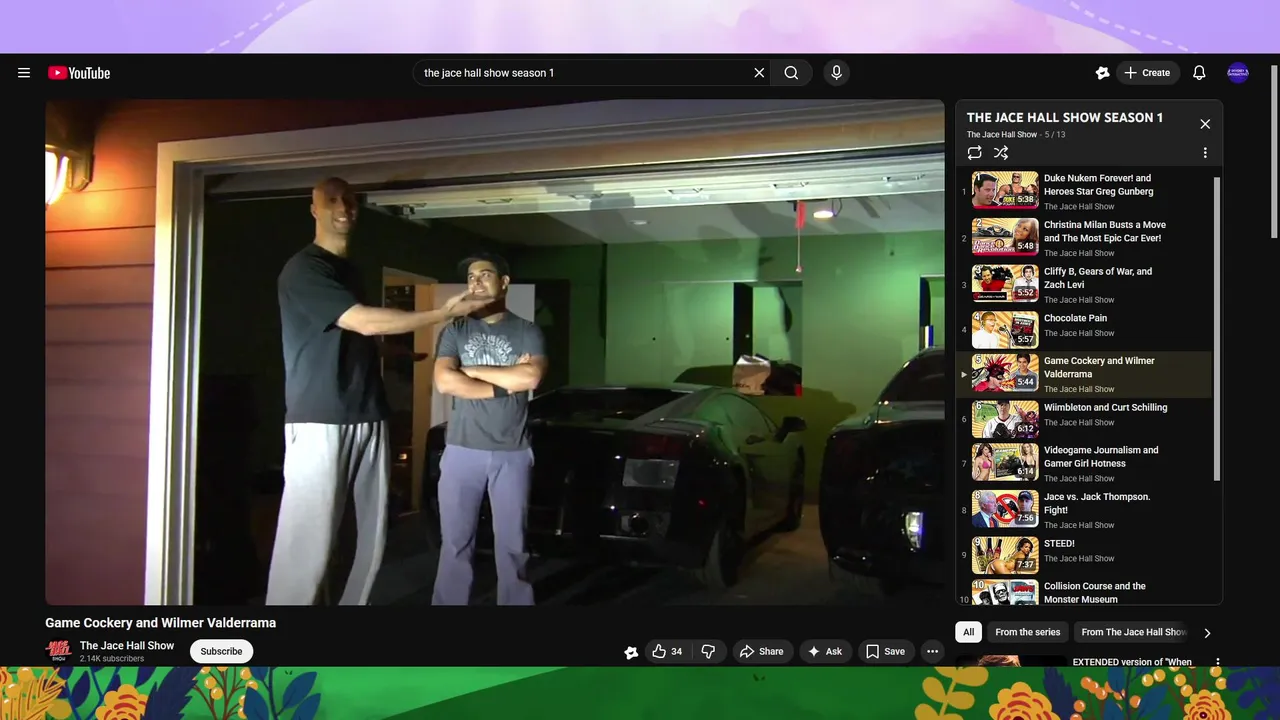
Task: Play Chocolate Pain playlist item
Action: click(1085, 329)
